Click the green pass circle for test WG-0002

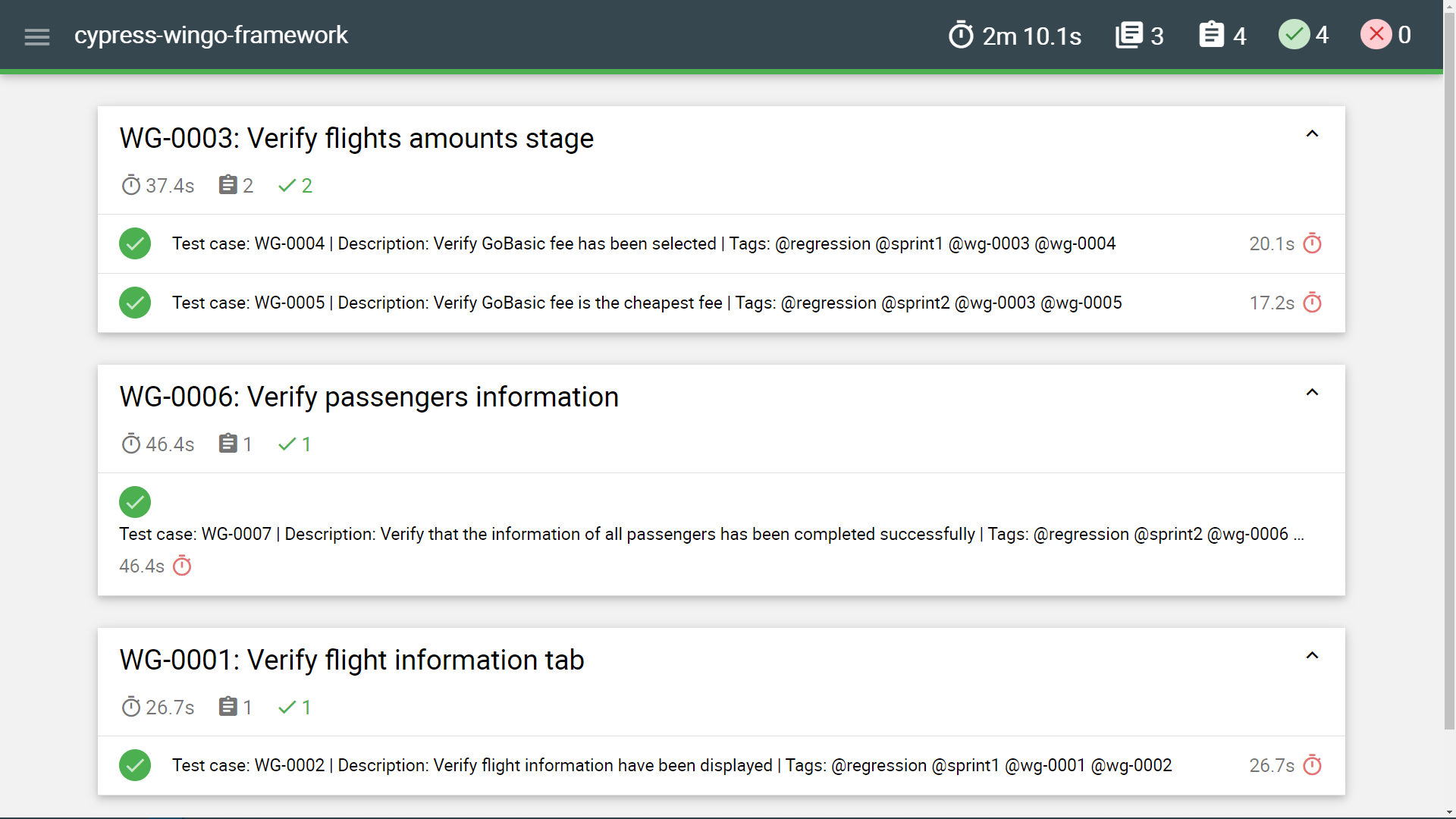point(135,765)
